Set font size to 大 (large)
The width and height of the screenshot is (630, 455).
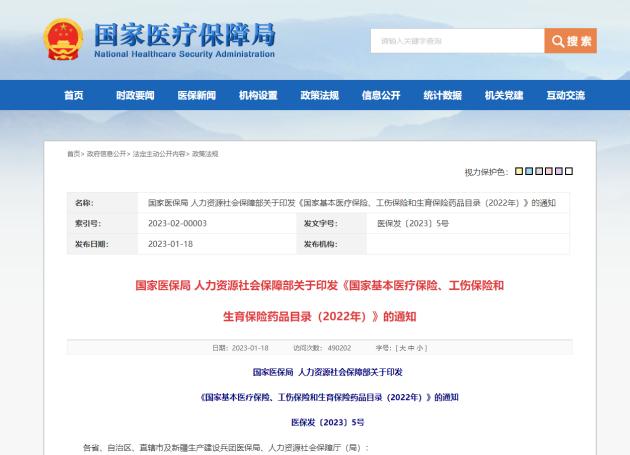click(x=403, y=348)
